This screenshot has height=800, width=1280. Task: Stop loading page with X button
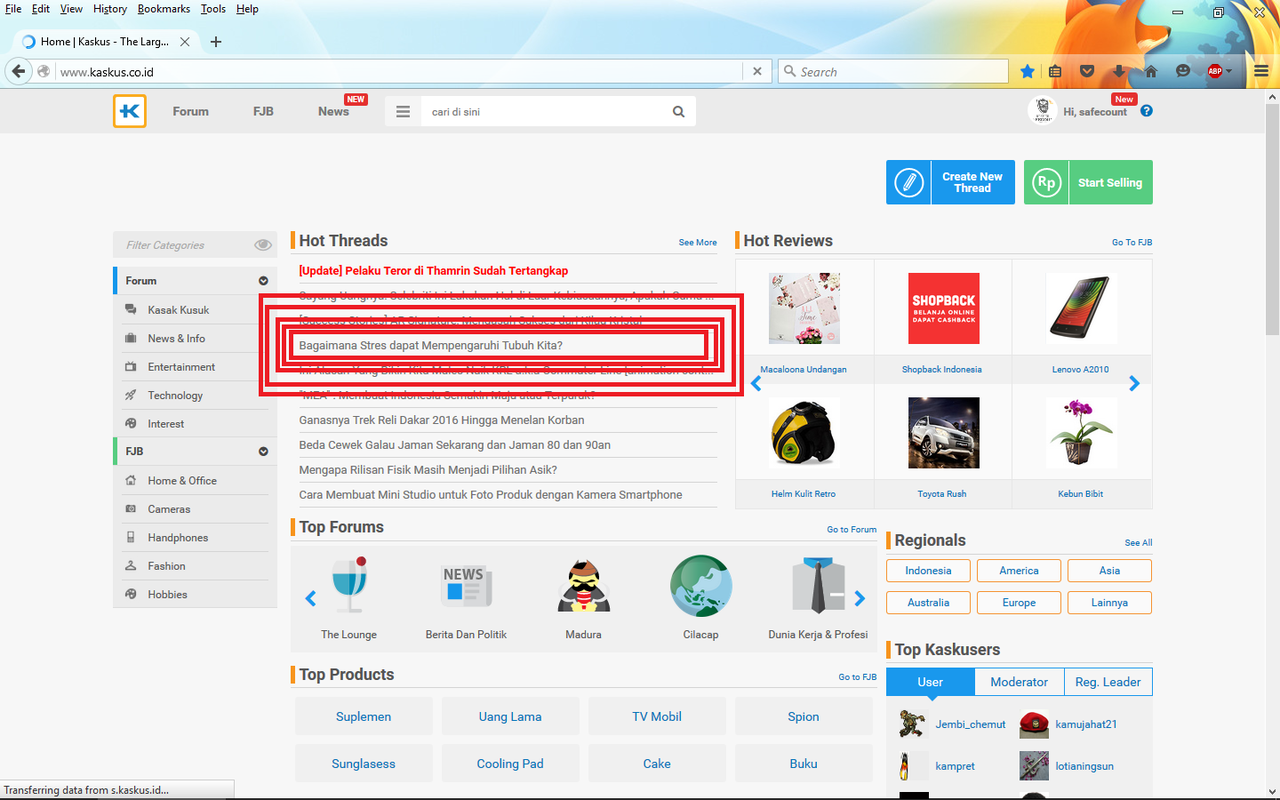(757, 71)
